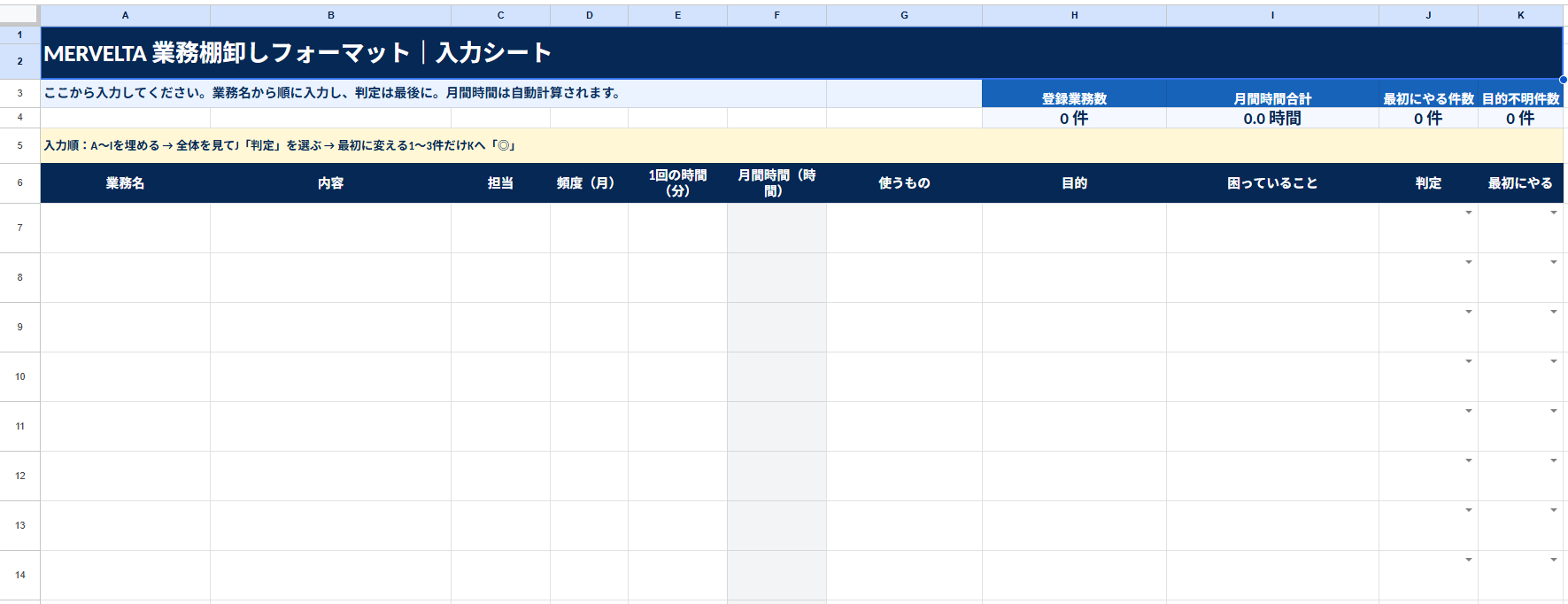
Task: Click the 月間時間合計 summary label
Action: point(1273,98)
